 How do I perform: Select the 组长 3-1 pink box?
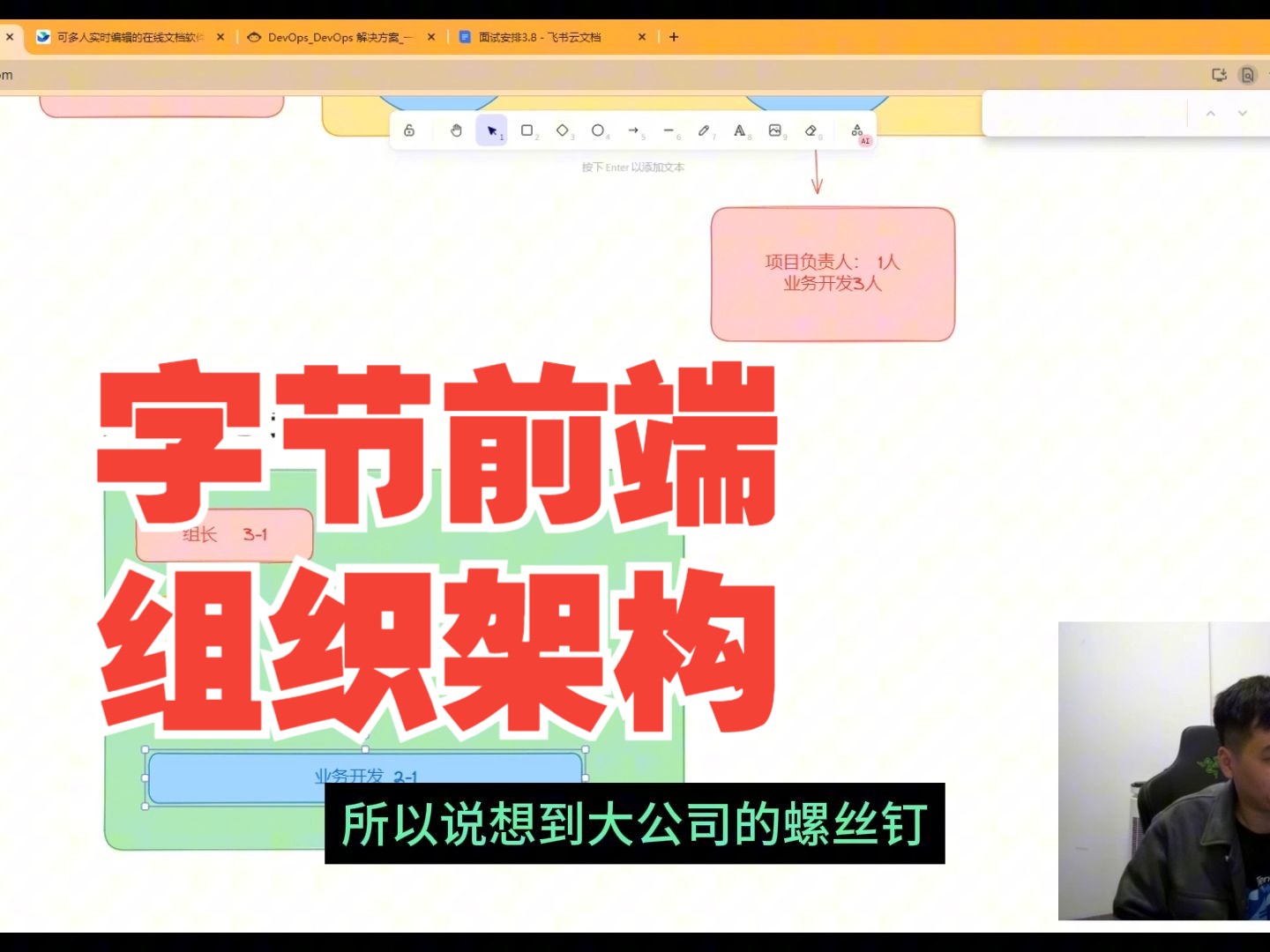[x=225, y=535]
